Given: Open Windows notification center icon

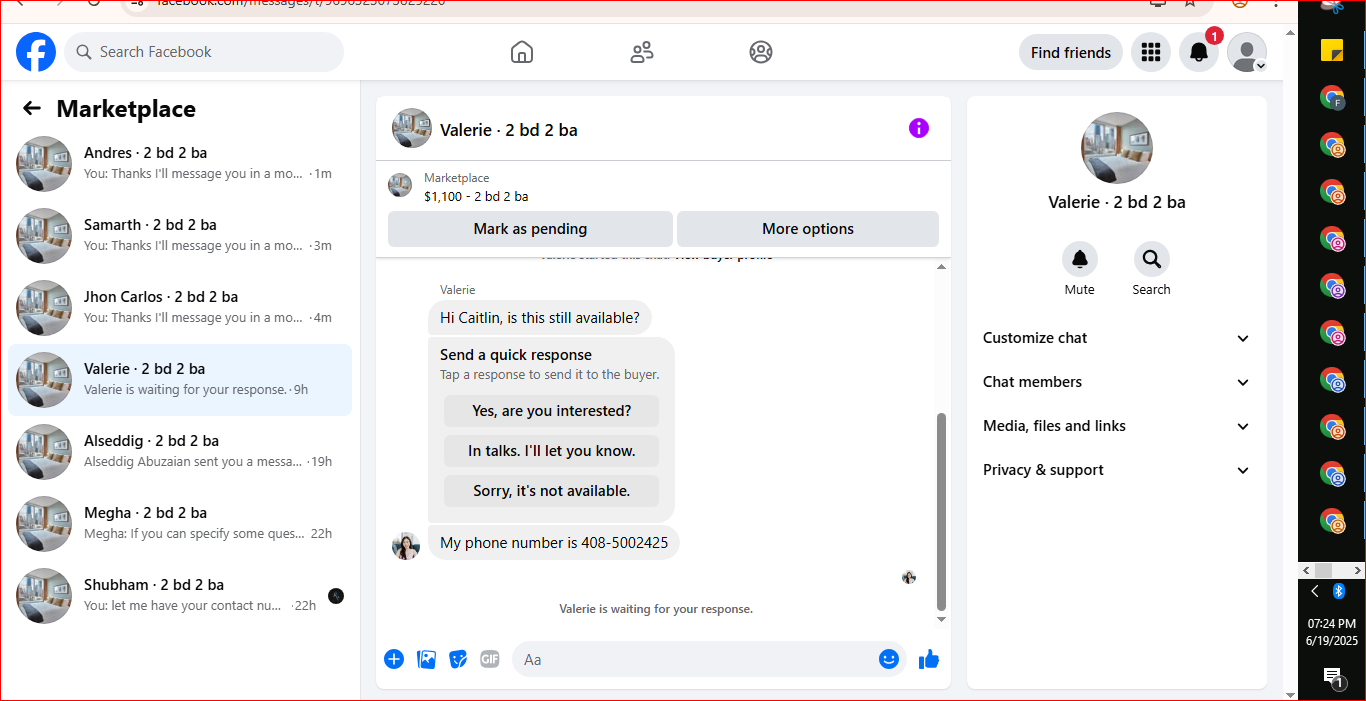Looking at the screenshot, I should (1332, 677).
